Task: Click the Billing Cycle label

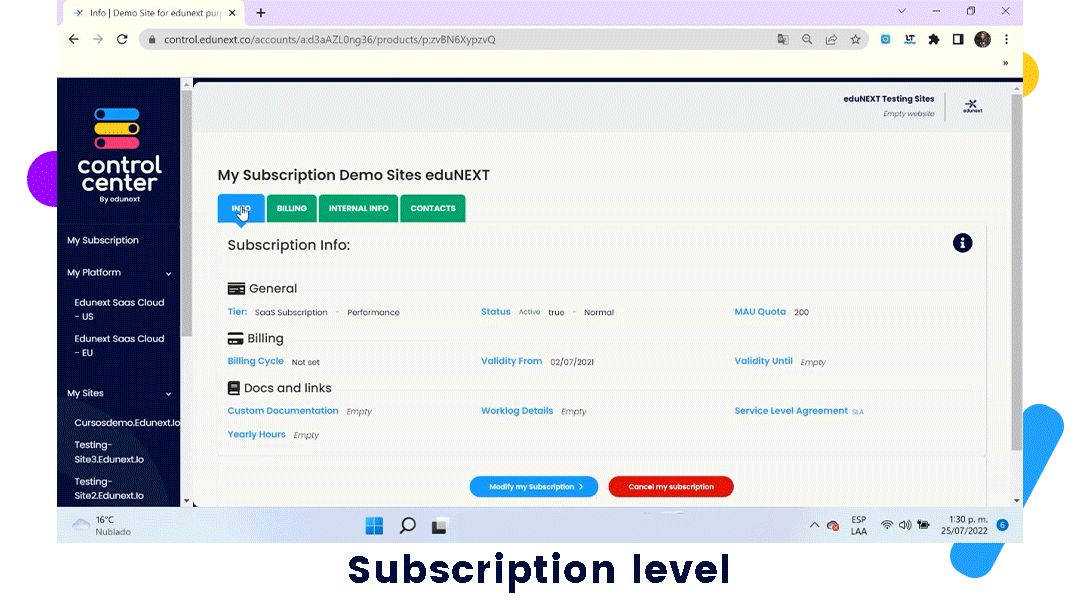Action: [x=256, y=361]
